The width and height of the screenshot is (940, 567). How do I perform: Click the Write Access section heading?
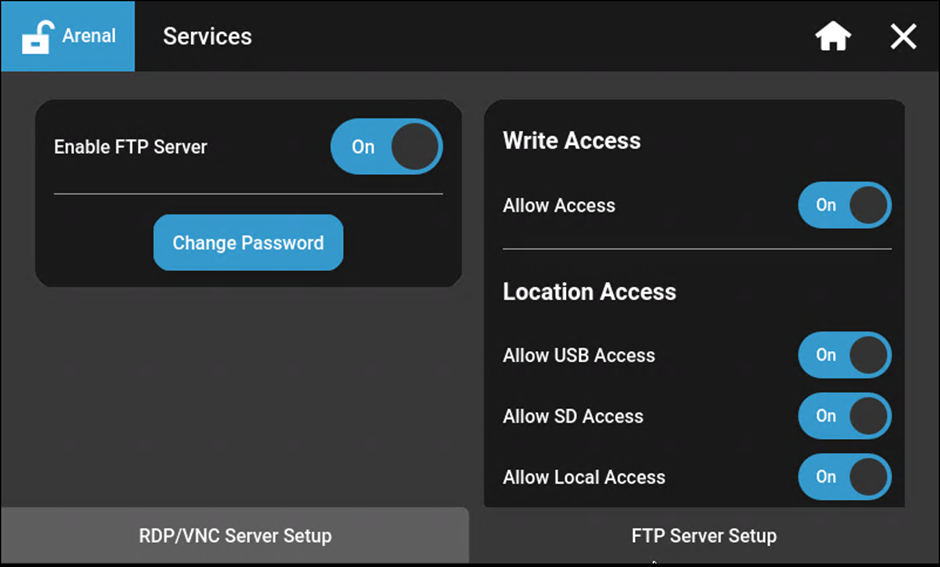571,141
